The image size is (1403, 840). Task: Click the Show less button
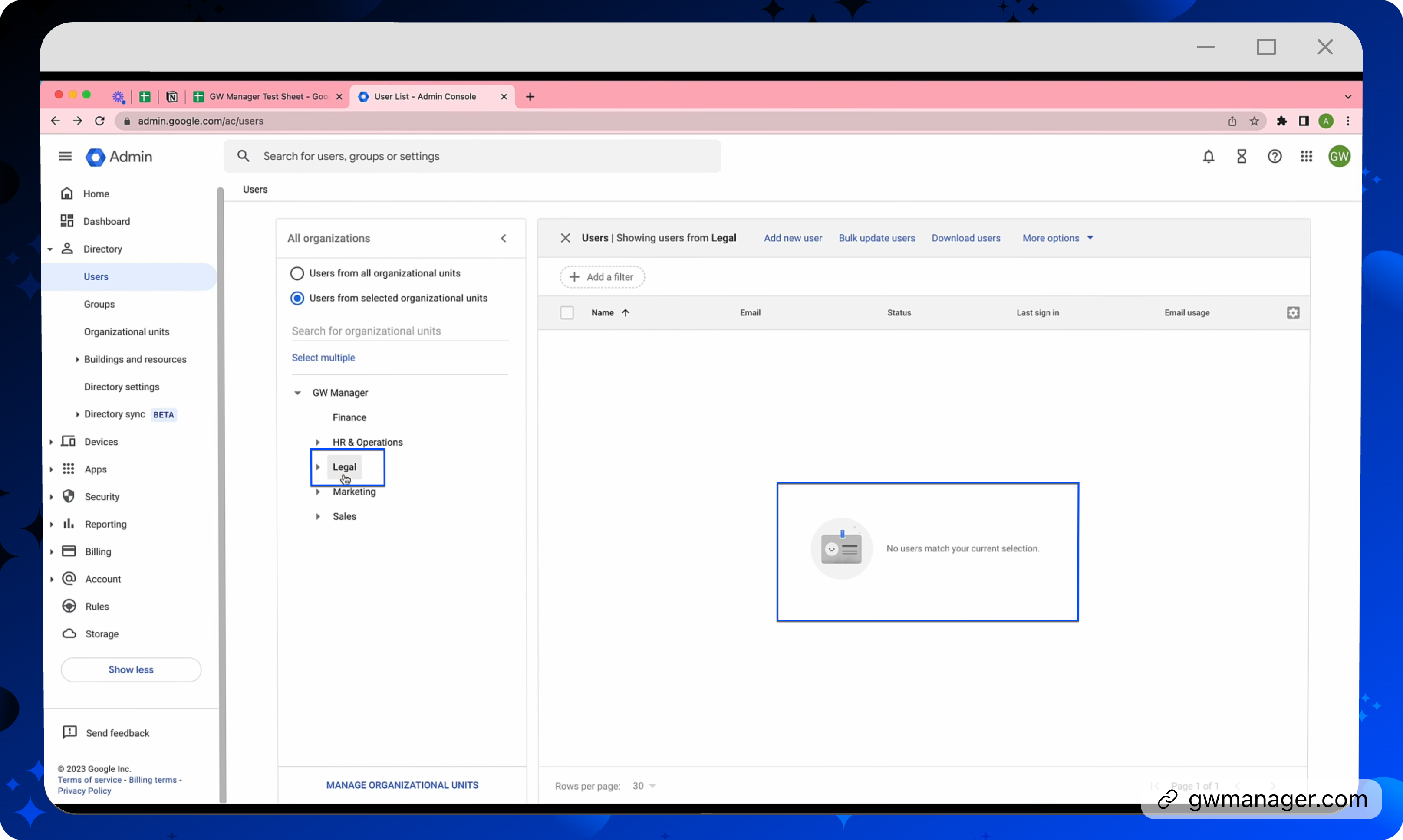[x=131, y=669]
